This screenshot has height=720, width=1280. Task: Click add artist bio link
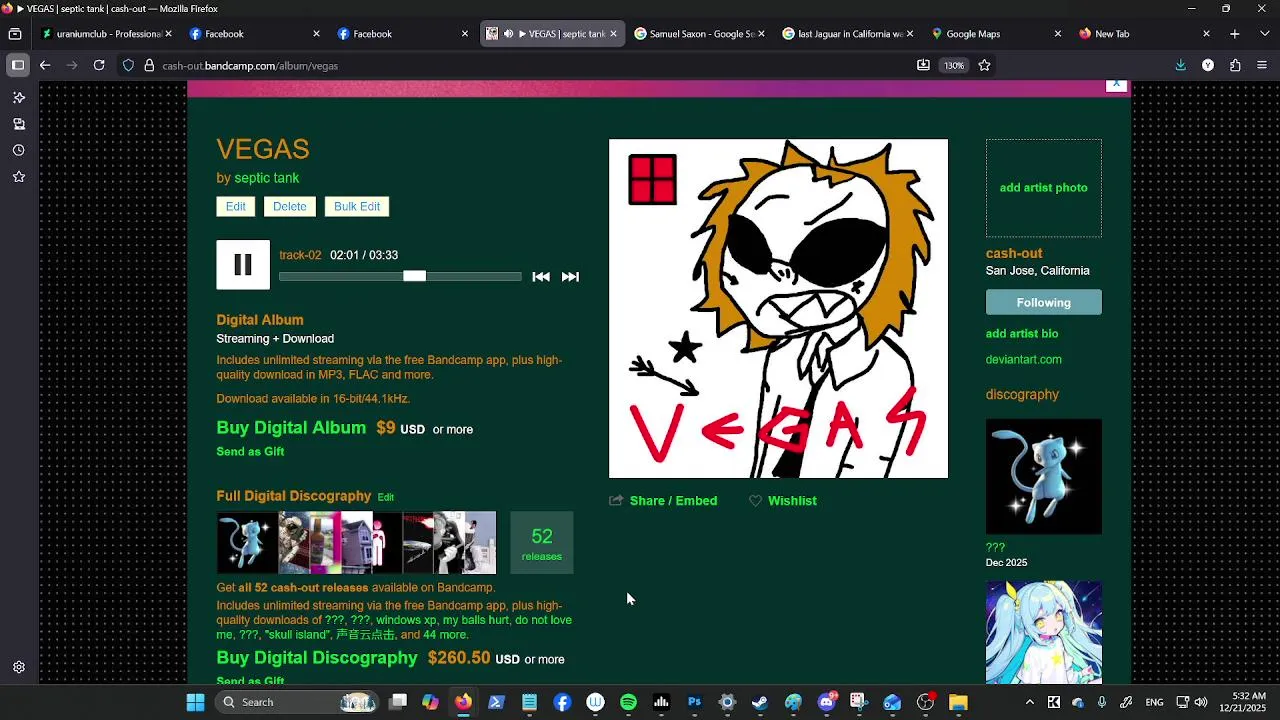pos(1022,334)
